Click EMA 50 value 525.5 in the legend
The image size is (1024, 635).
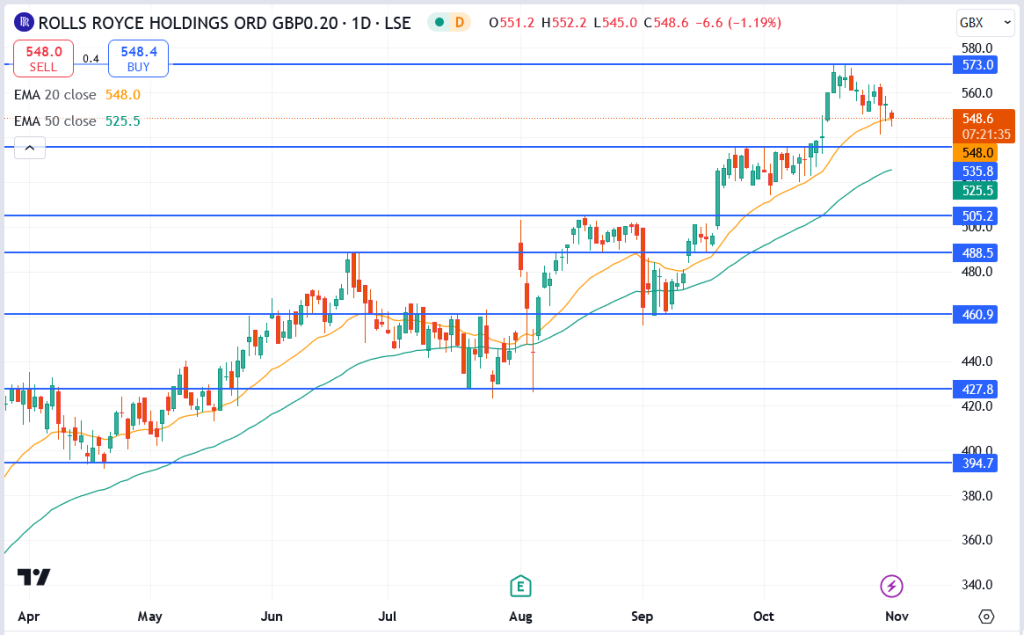click(123, 121)
